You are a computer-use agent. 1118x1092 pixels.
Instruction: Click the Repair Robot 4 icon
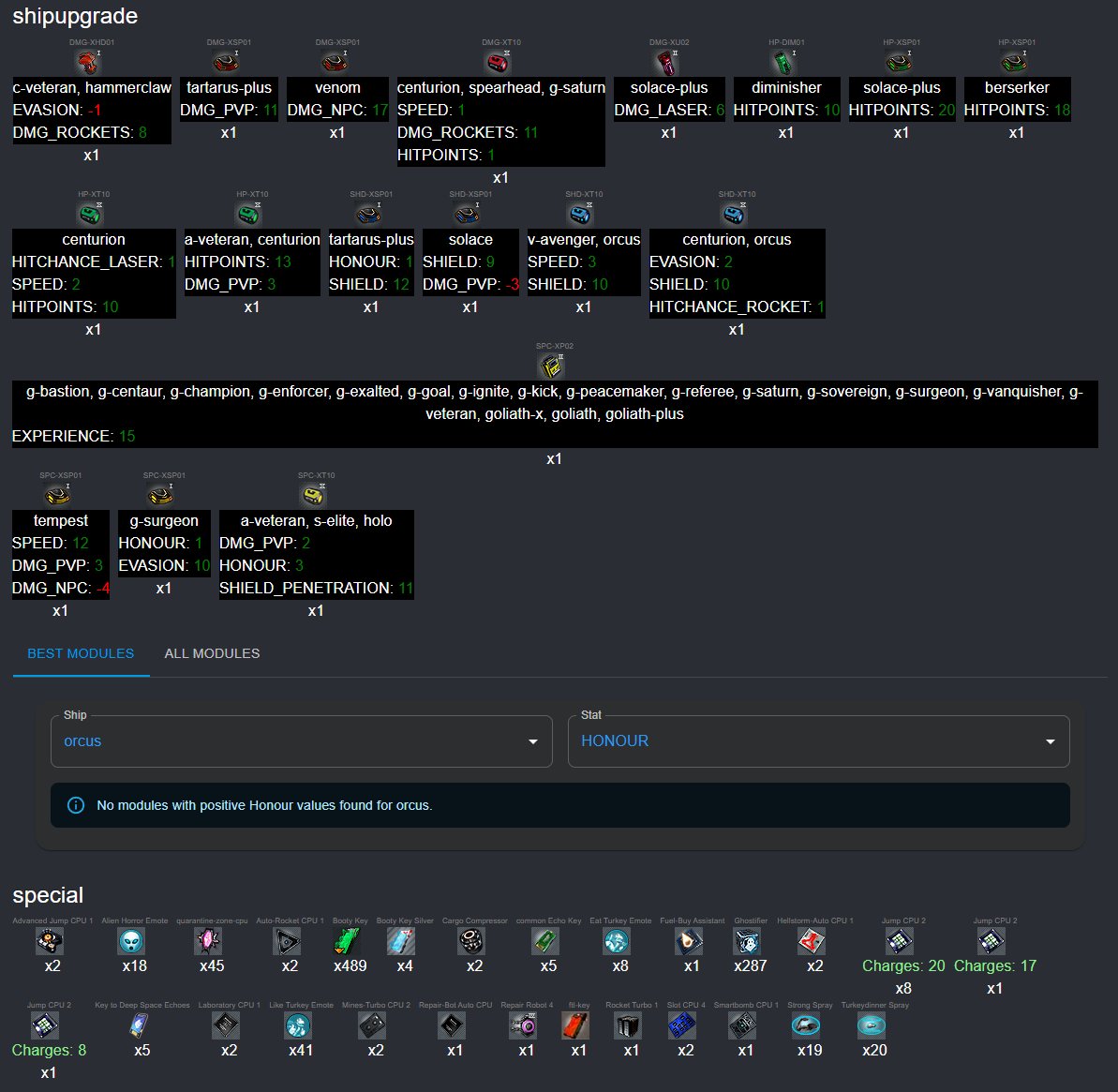[x=526, y=1025]
